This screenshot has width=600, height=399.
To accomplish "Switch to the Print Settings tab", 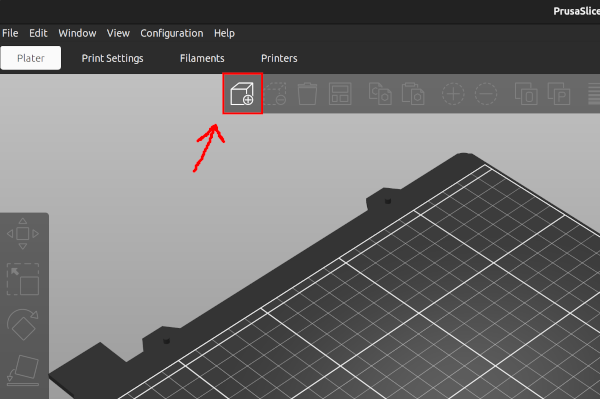I will coord(112,58).
